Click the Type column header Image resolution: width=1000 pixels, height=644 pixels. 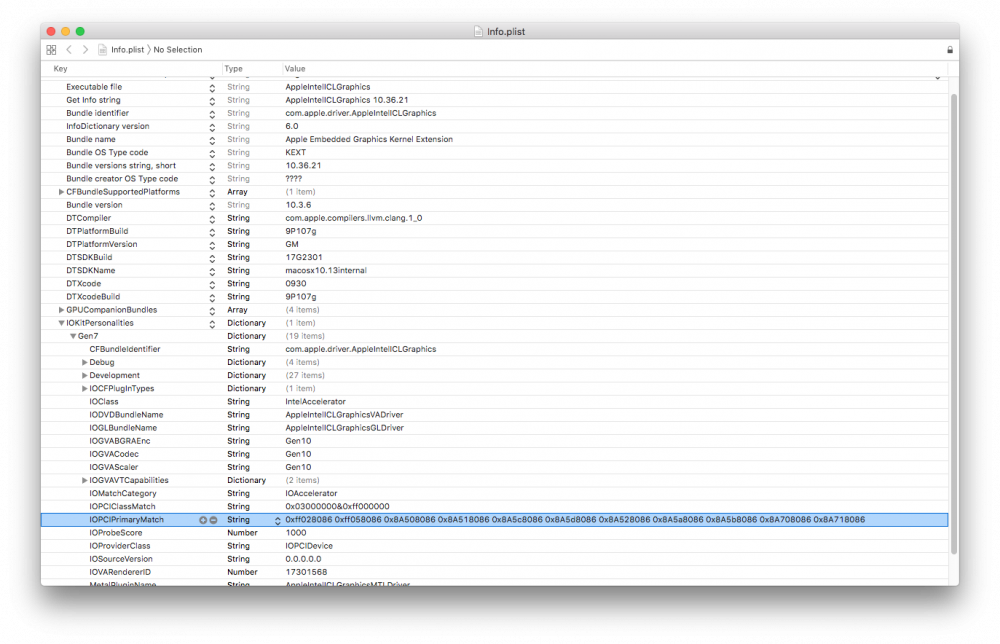(x=233, y=68)
